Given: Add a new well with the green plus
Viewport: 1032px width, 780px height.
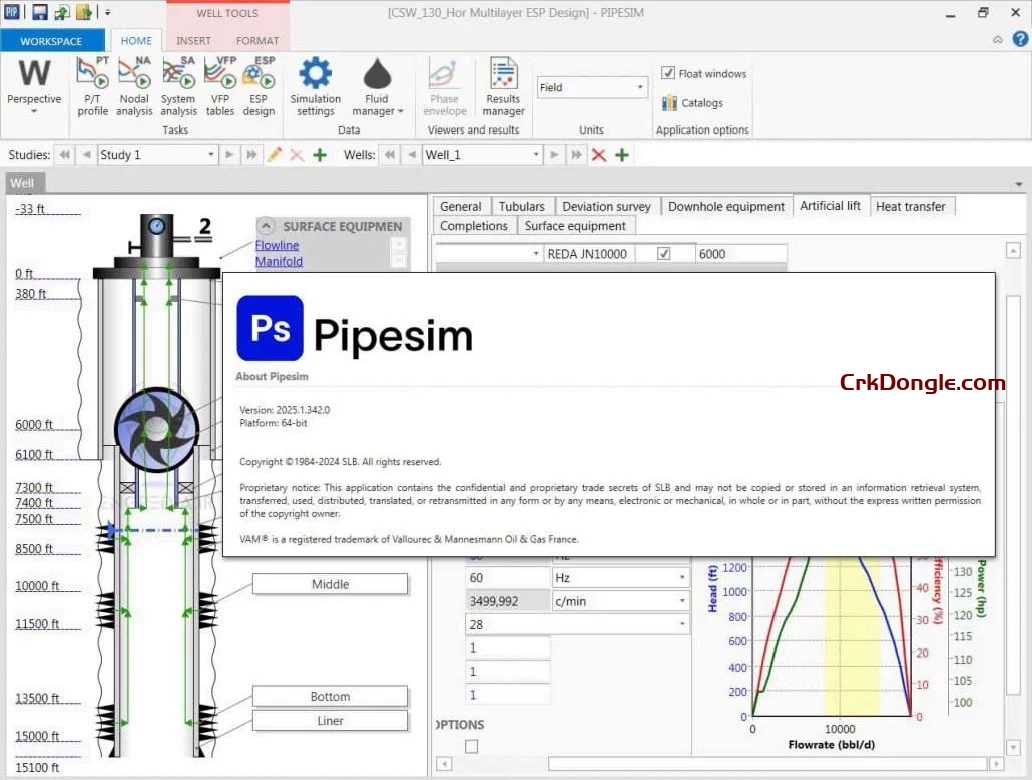Looking at the screenshot, I should pos(621,155).
